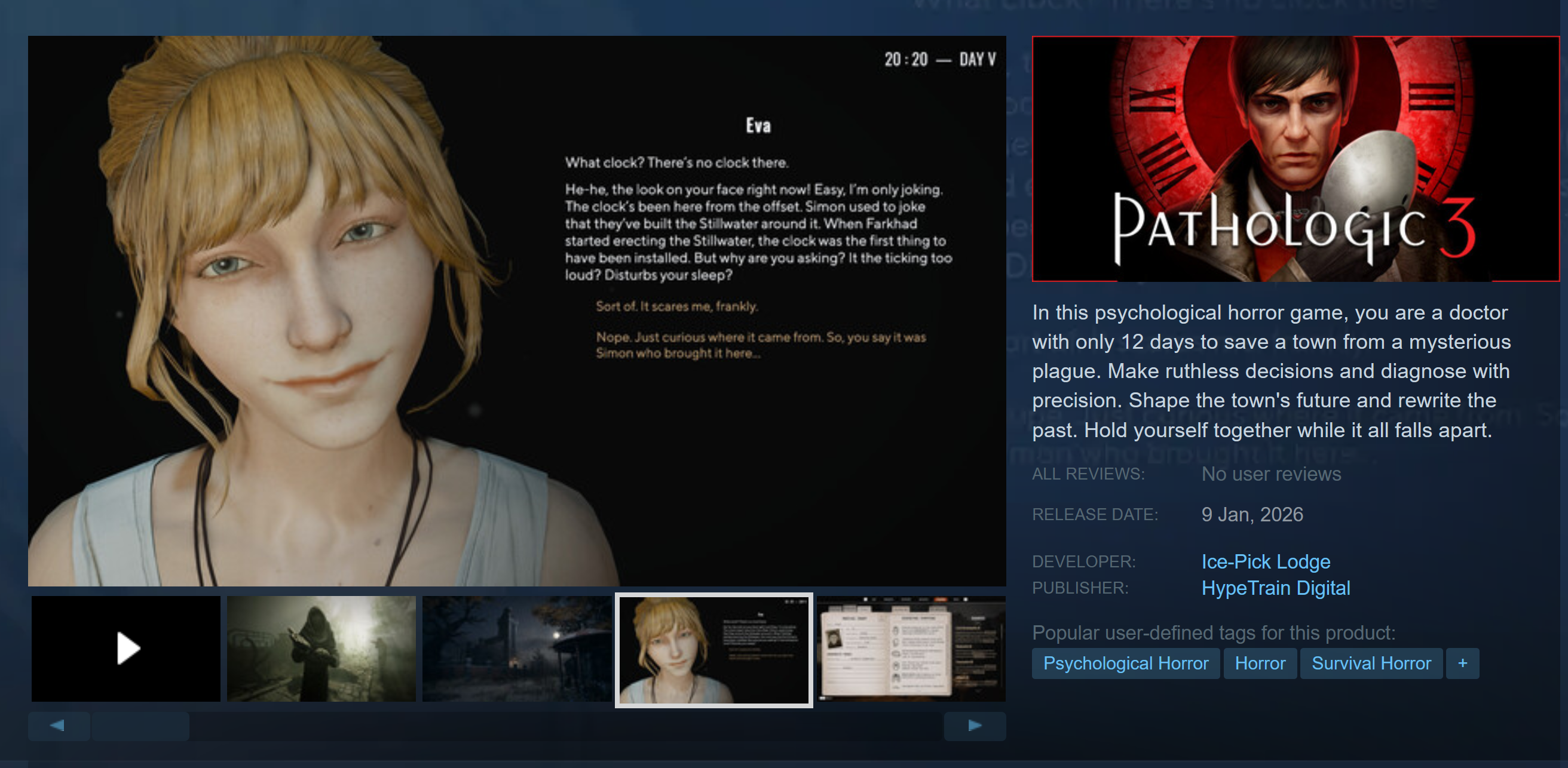The height and width of the screenshot is (768, 1568).
Task: Open HypeTrain Digital publisher page
Action: [1275, 588]
